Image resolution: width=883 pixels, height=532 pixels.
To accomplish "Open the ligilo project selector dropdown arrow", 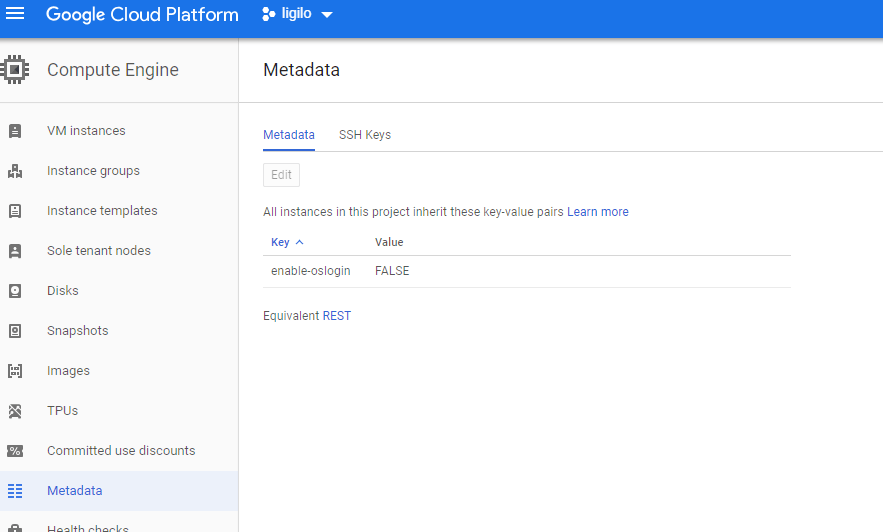I will click(x=327, y=15).
